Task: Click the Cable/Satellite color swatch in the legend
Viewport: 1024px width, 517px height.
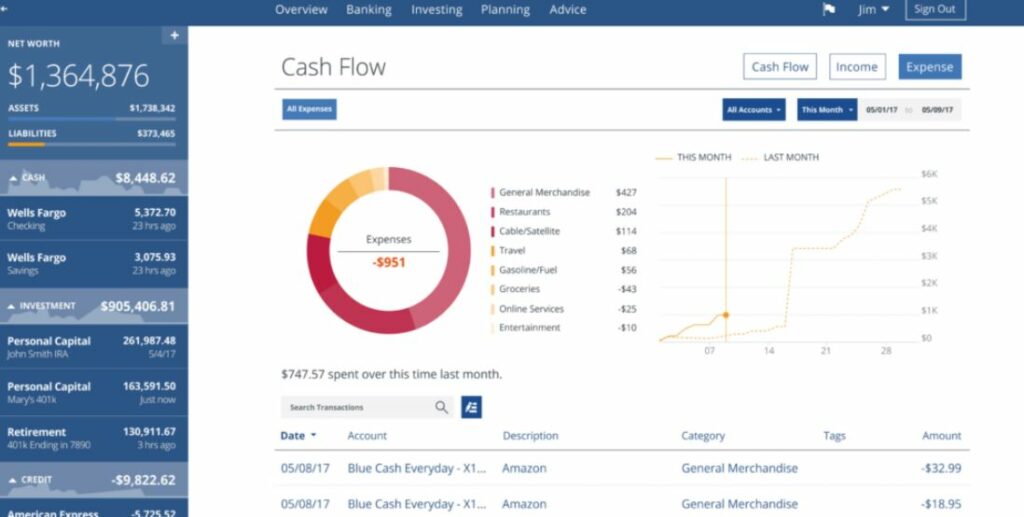Action: 492,231
